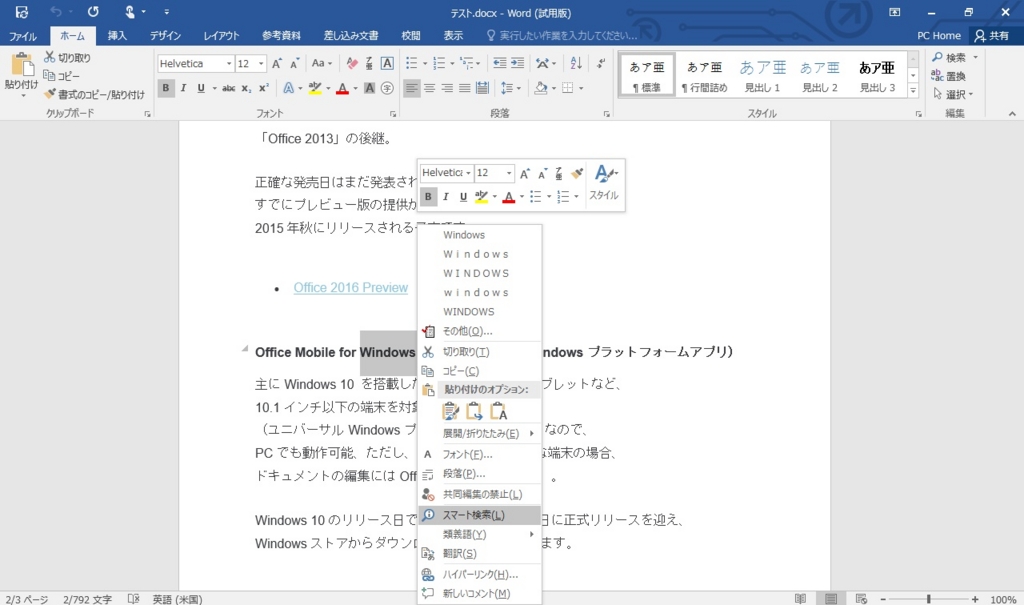Open the change case Aa dropdown
This screenshot has height=605, width=1024.
(x=321, y=63)
